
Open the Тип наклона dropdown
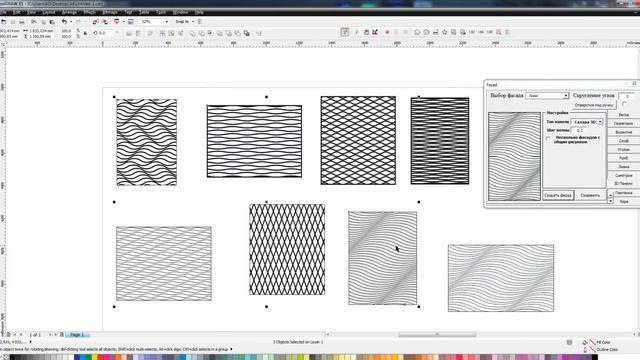tap(587, 122)
